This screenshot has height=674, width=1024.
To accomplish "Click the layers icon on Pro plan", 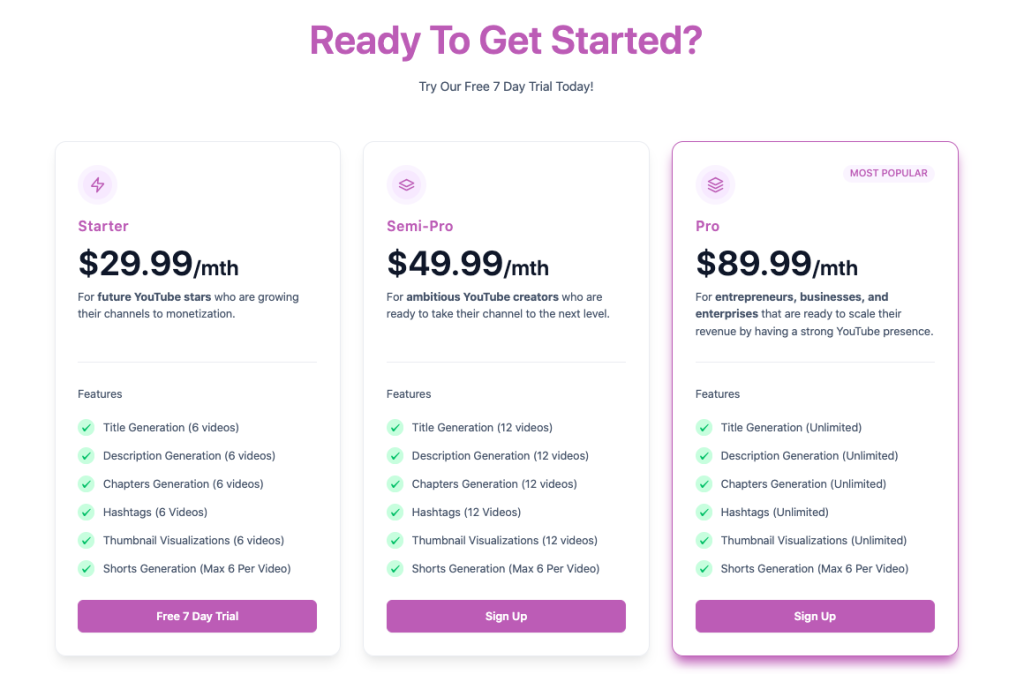I will pyautogui.click(x=715, y=184).
